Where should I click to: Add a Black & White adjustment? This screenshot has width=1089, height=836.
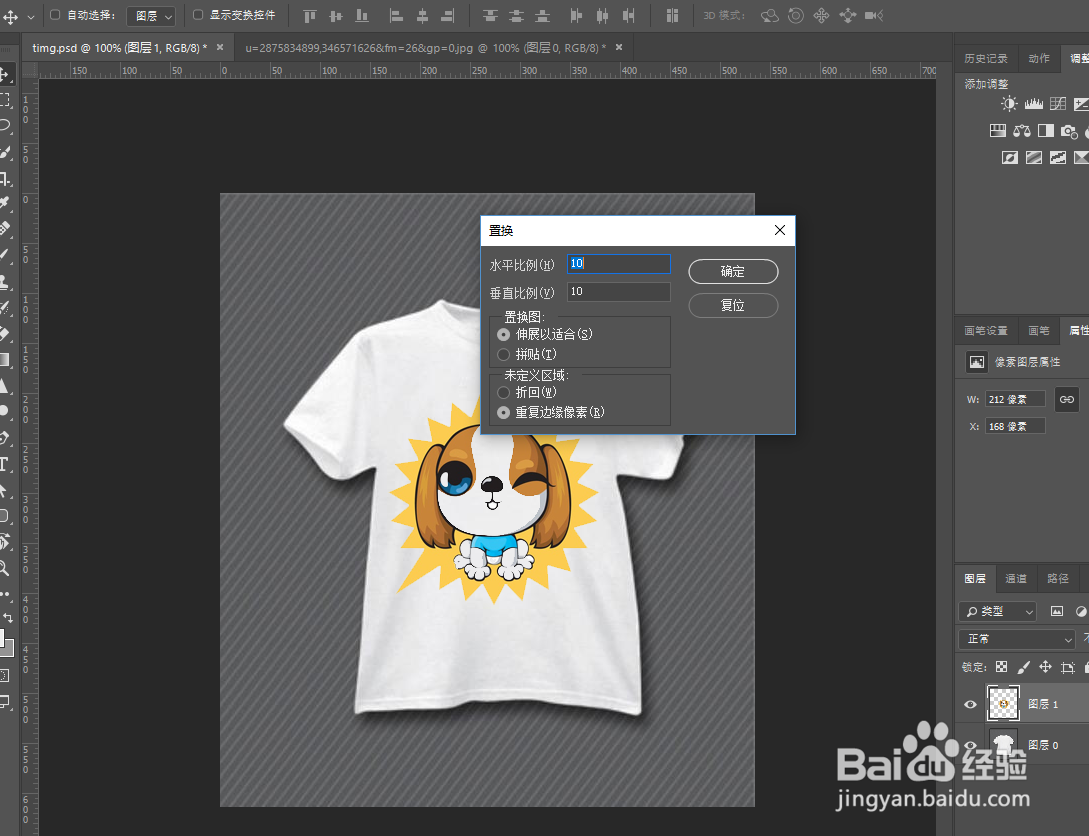click(x=1046, y=131)
